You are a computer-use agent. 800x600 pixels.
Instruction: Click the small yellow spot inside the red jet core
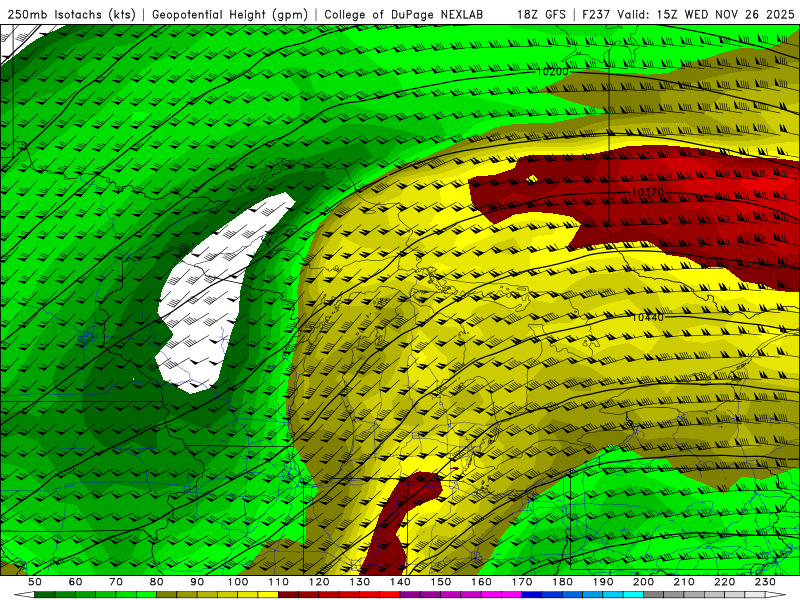532,179
